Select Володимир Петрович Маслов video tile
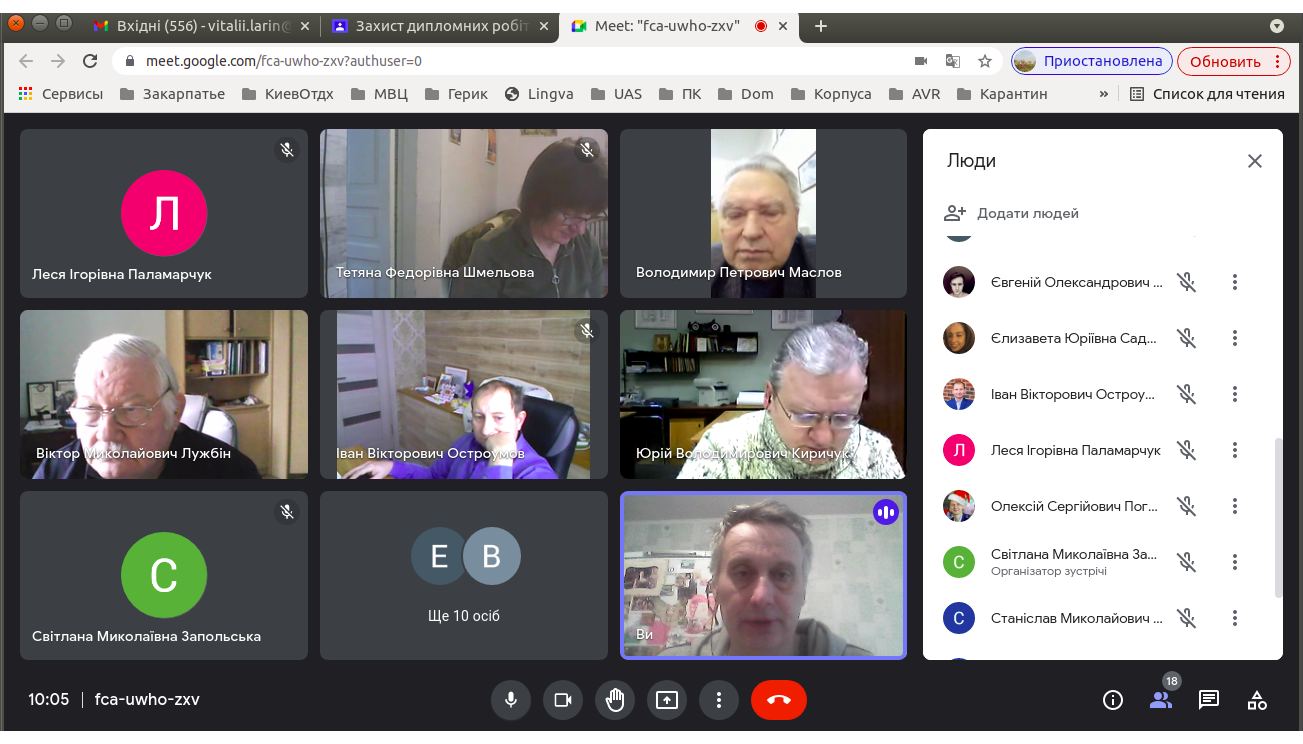 pos(763,213)
